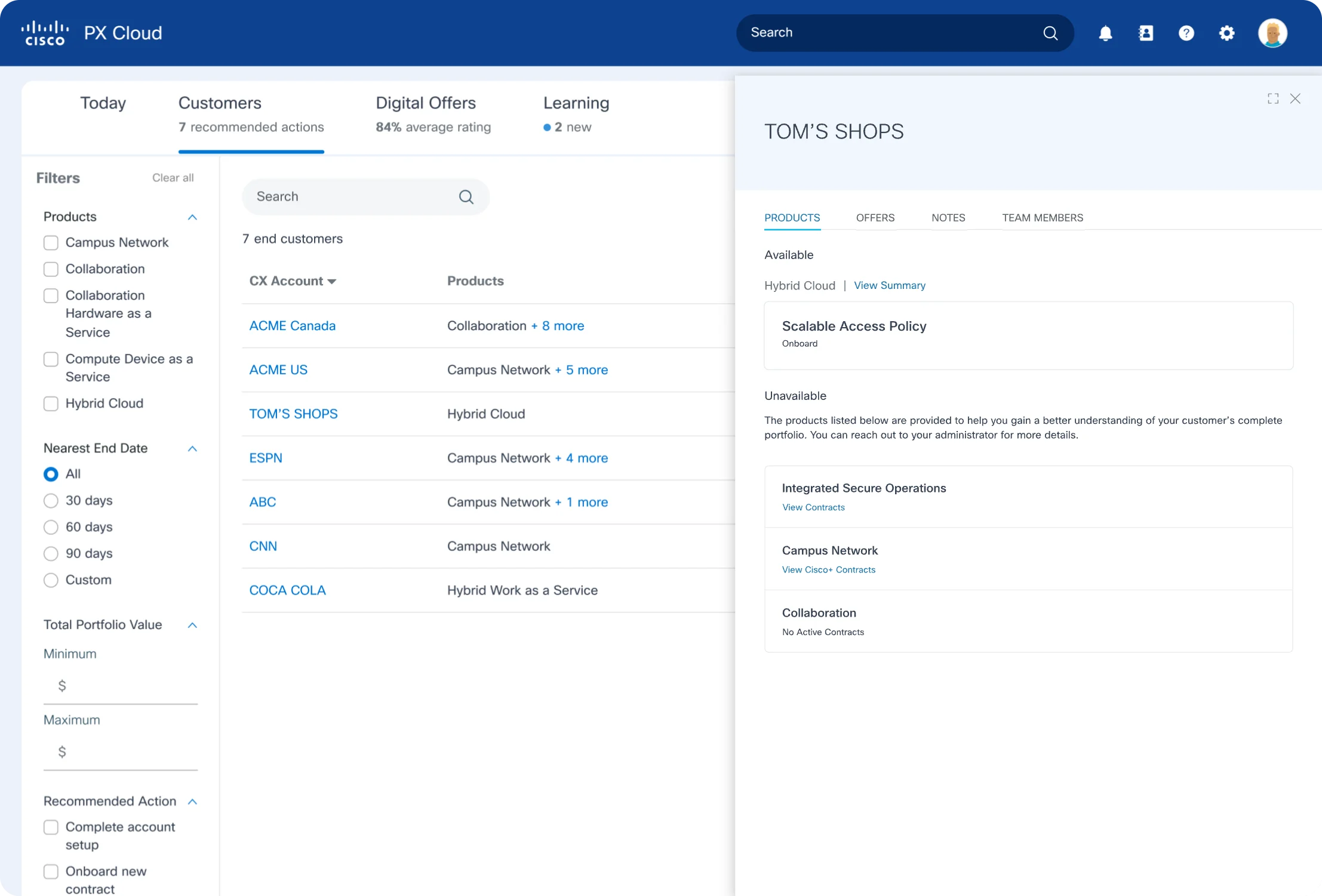
Task: Select the 60 days radio button
Action: click(51, 526)
